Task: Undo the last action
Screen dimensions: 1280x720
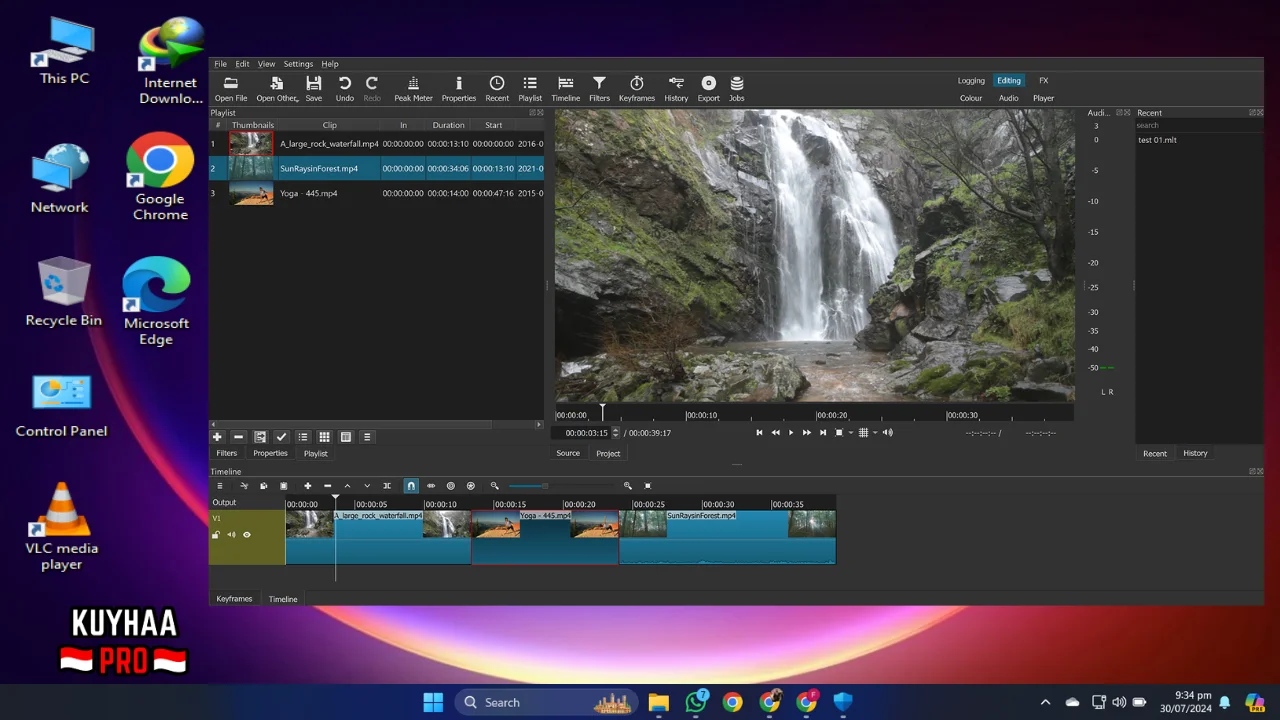Action: click(x=345, y=89)
